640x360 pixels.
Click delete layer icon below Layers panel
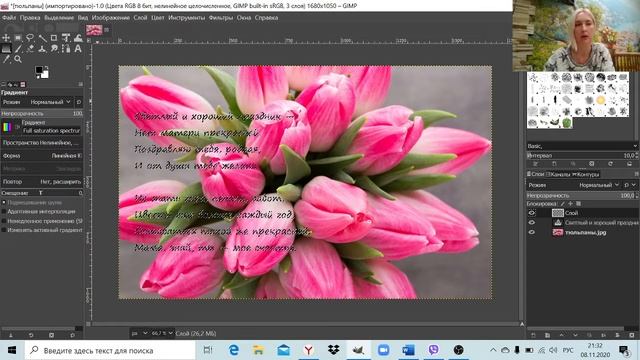coord(632,335)
